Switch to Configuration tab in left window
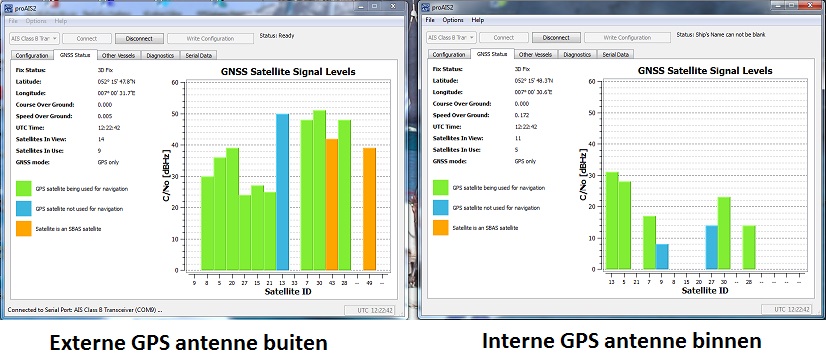The width and height of the screenshot is (826, 364). click(x=32, y=55)
